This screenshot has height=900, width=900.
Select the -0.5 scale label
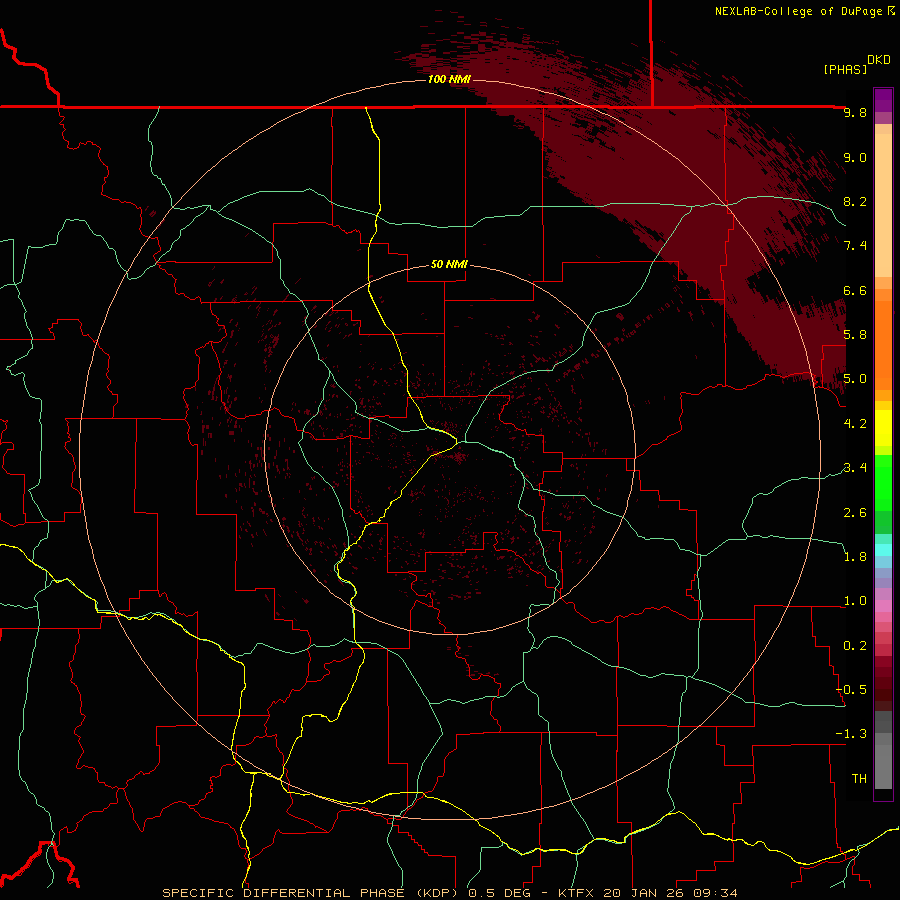pos(851,690)
